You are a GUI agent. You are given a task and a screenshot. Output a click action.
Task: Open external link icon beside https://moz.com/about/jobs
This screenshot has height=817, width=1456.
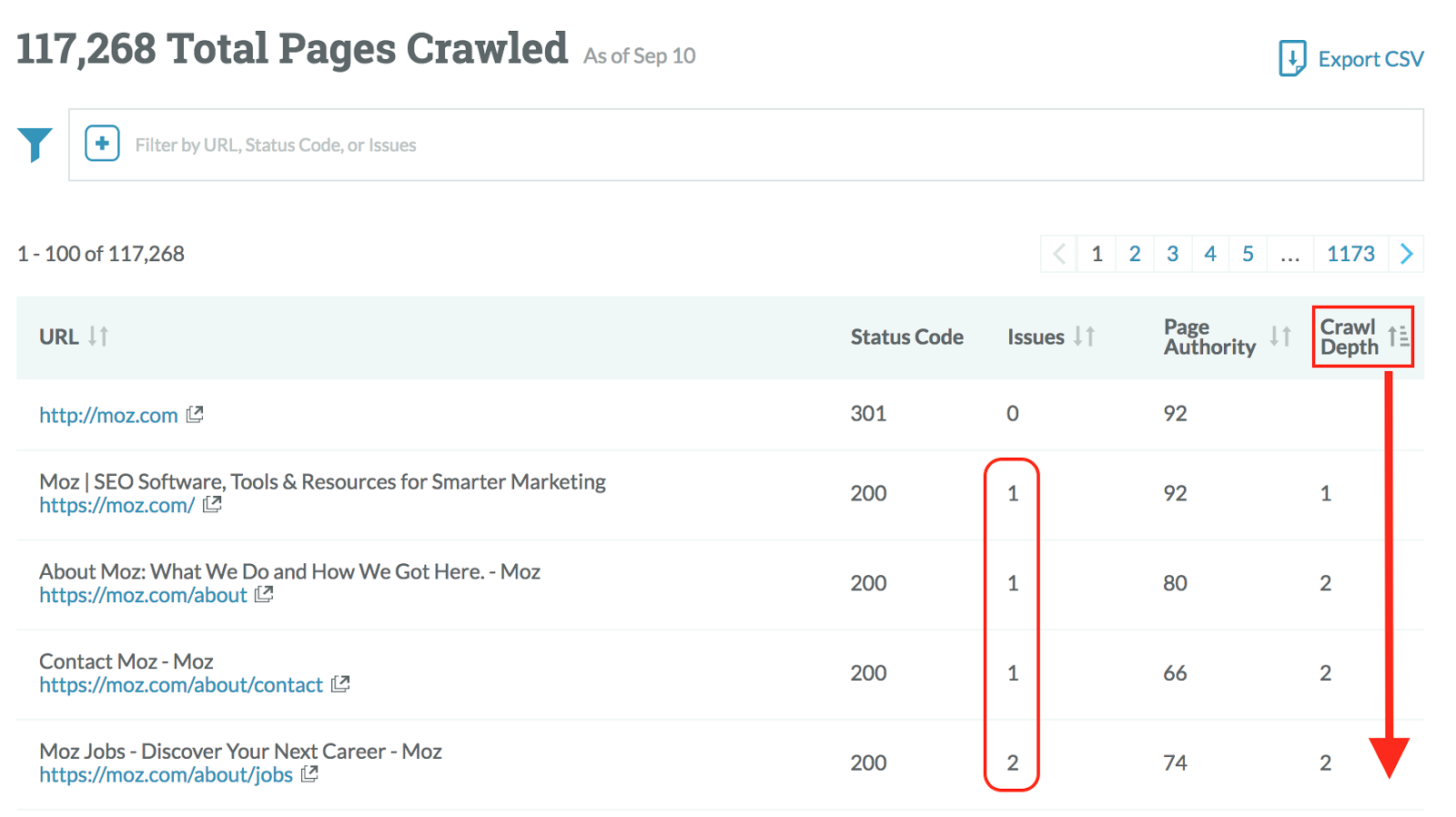pos(310,774)
